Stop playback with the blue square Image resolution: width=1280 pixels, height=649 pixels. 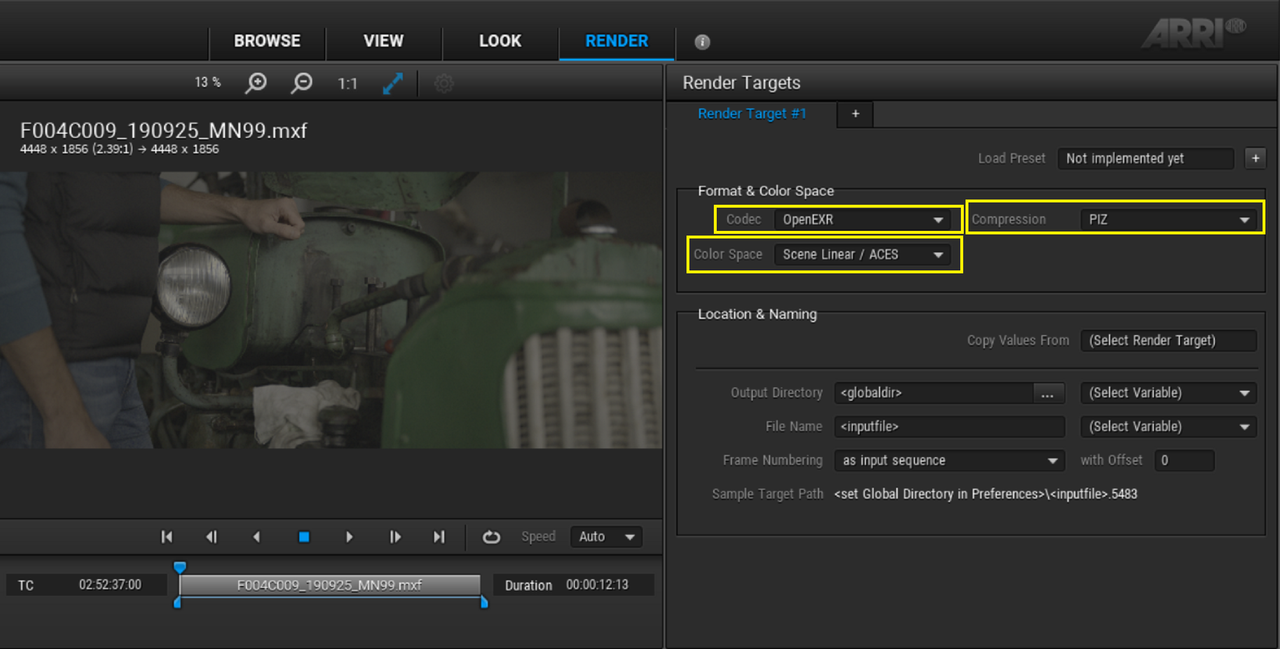point(304,537)
